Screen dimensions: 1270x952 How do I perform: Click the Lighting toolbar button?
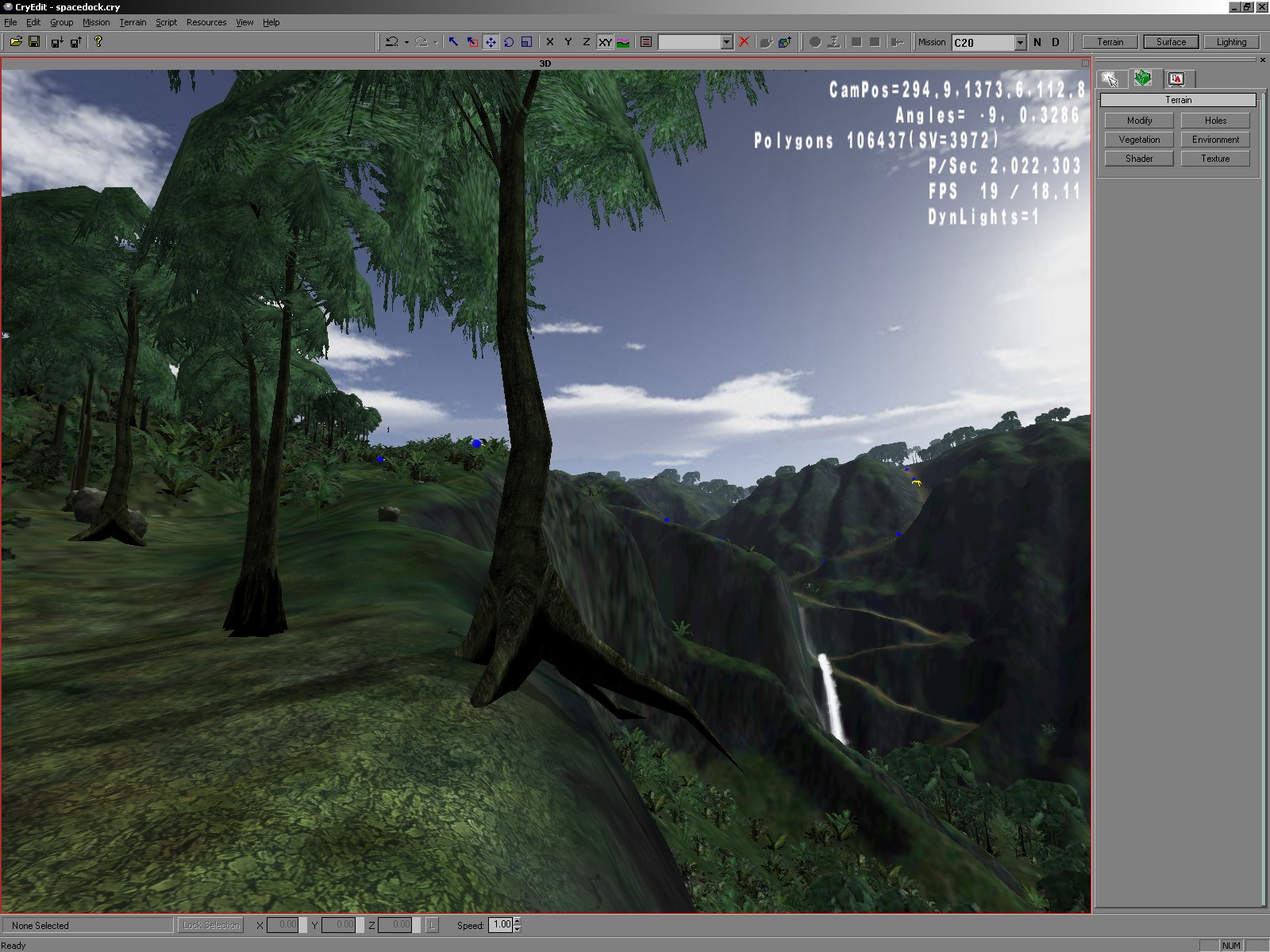[x=1231, y=42]
